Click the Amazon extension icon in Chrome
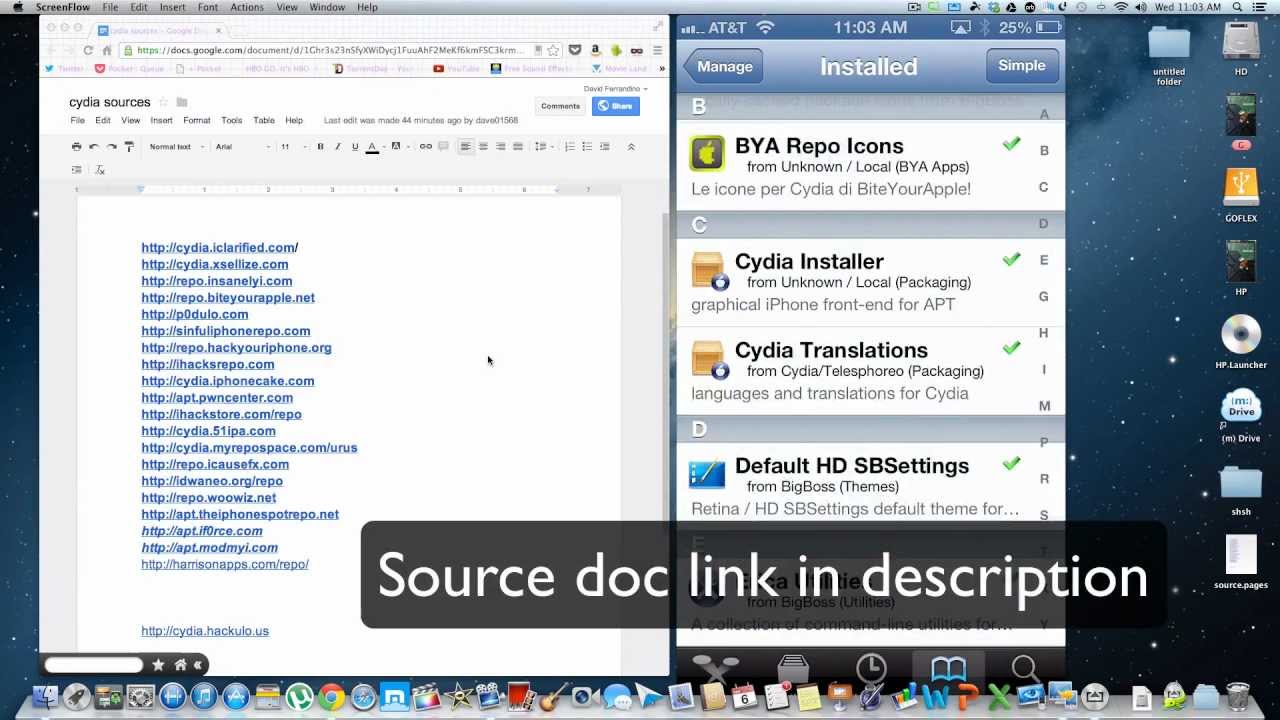 [x=595, y=50]
